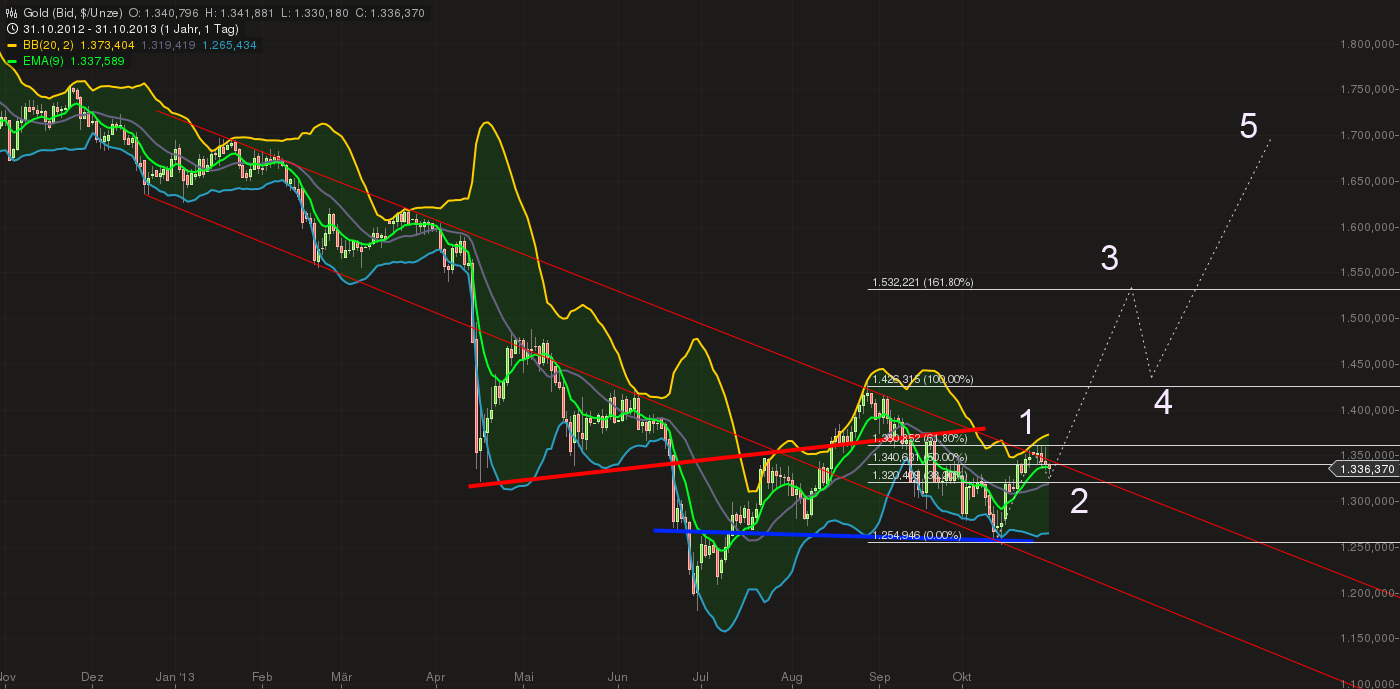
Task: Click the 31.10.2012 - 31.10.2013 date range
Action: point(90,29)
